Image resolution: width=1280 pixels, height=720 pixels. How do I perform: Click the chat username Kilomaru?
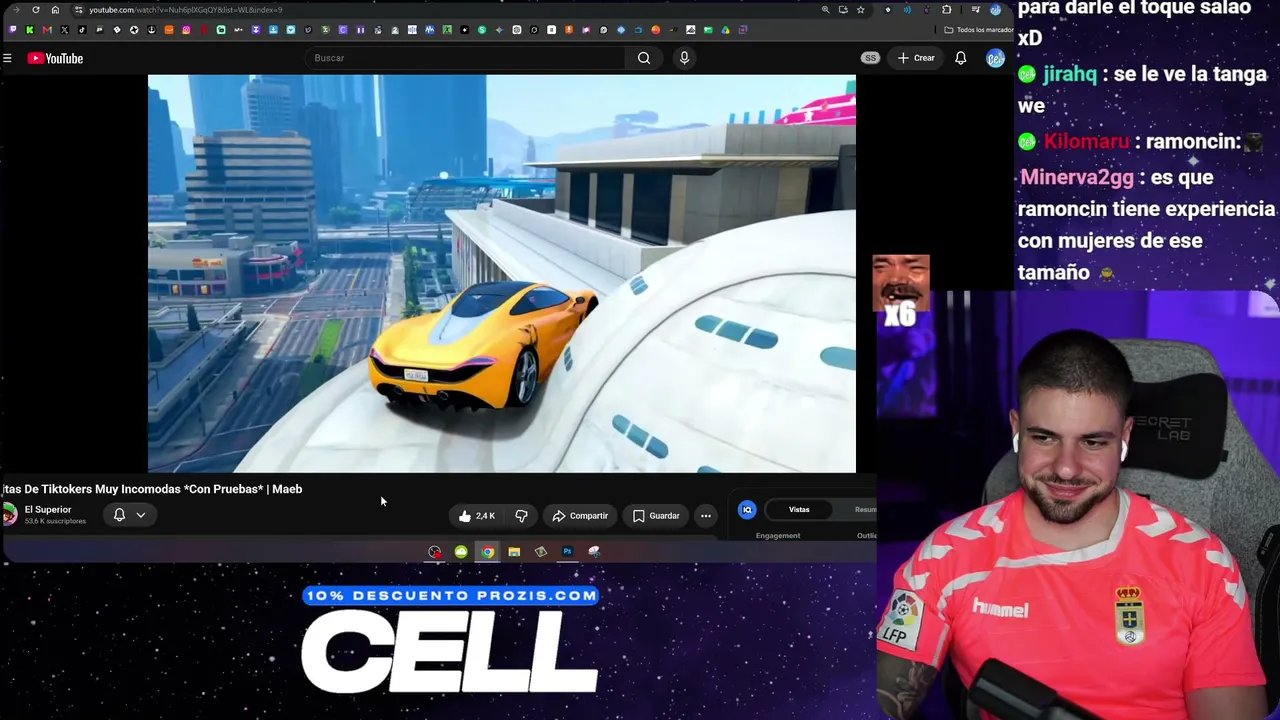1086,142
